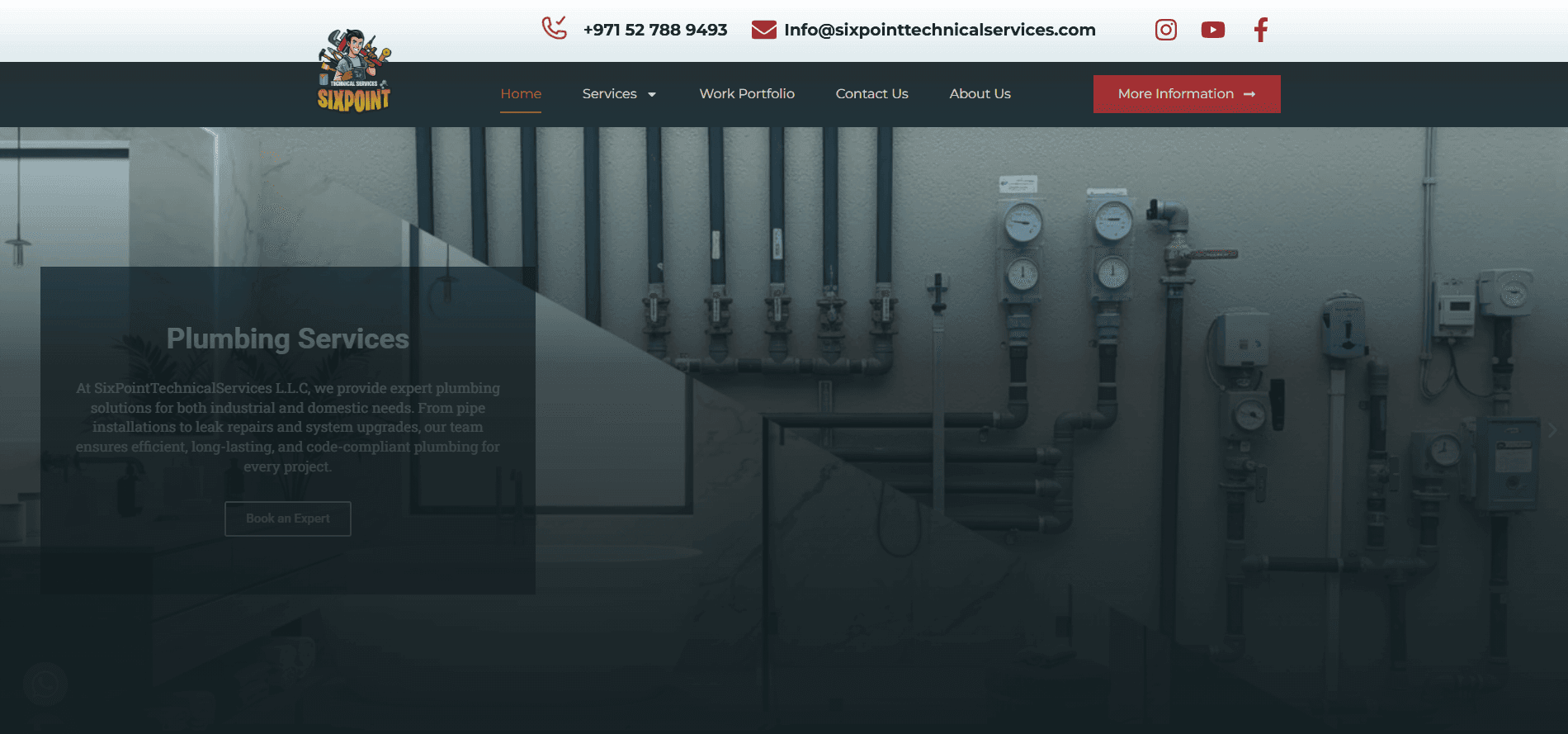Select the Home menu item

tap(521, 94)
